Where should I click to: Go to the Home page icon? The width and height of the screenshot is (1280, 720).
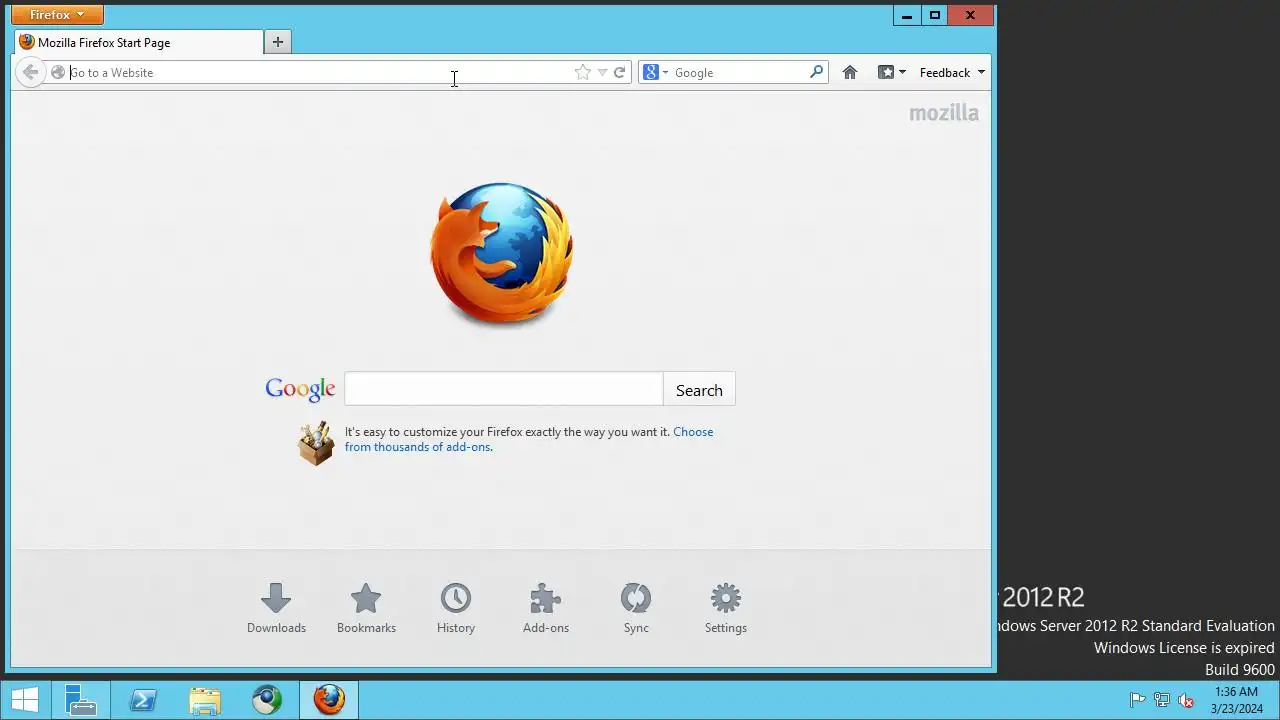click(x=850, y=72)
